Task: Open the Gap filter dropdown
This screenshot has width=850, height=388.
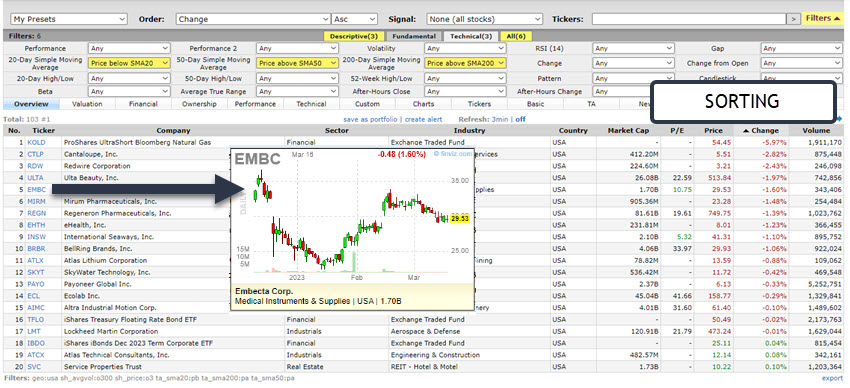Action: [x=802, y=48]
